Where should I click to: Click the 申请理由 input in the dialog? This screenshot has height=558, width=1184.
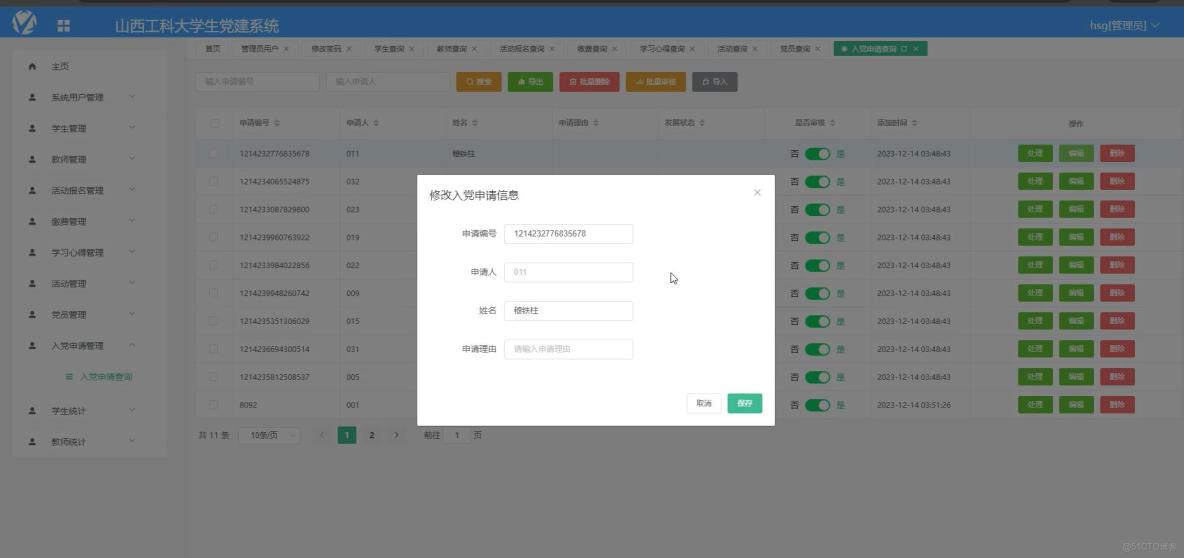[569, 349]
